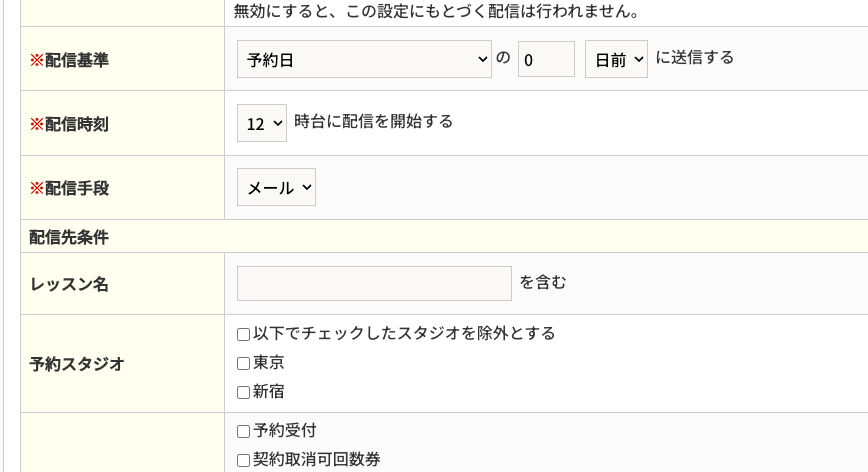Select the 契約取消可回数券 checkbox

(x=244, y=460)
